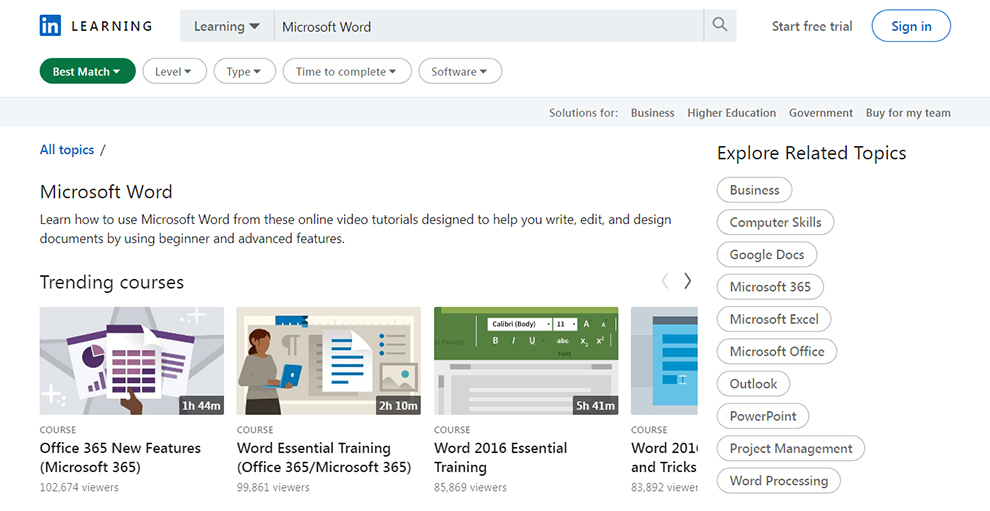
Task: Open Business solutions link
Action: [x=652, y=113]
